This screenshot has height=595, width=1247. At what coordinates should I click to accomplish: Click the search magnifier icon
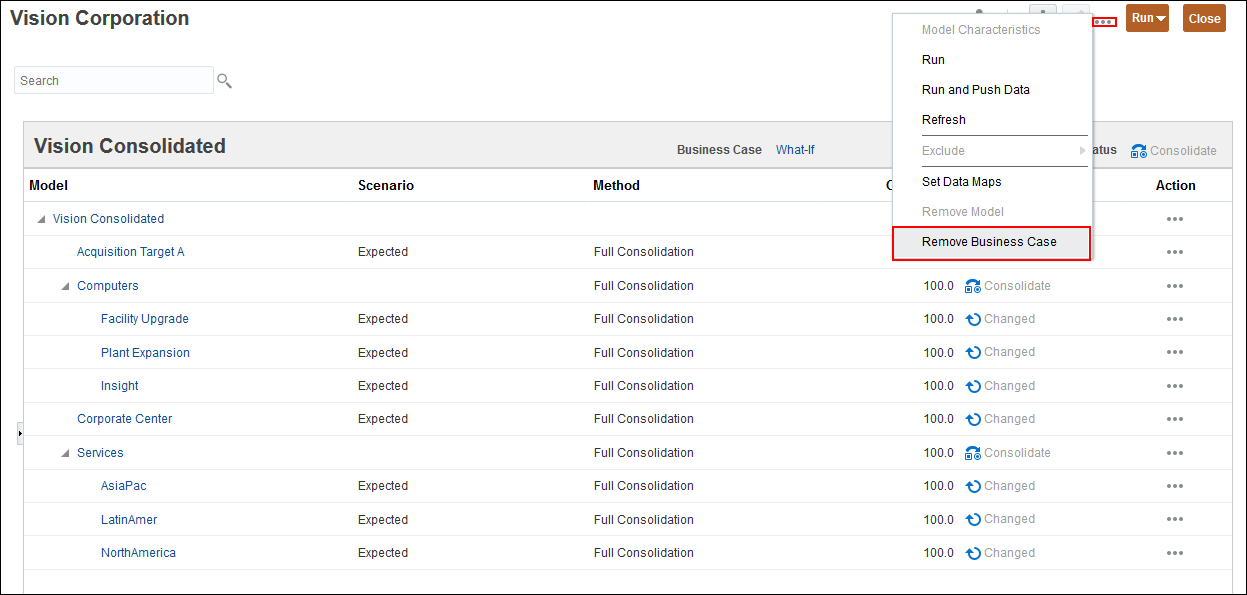224,80
